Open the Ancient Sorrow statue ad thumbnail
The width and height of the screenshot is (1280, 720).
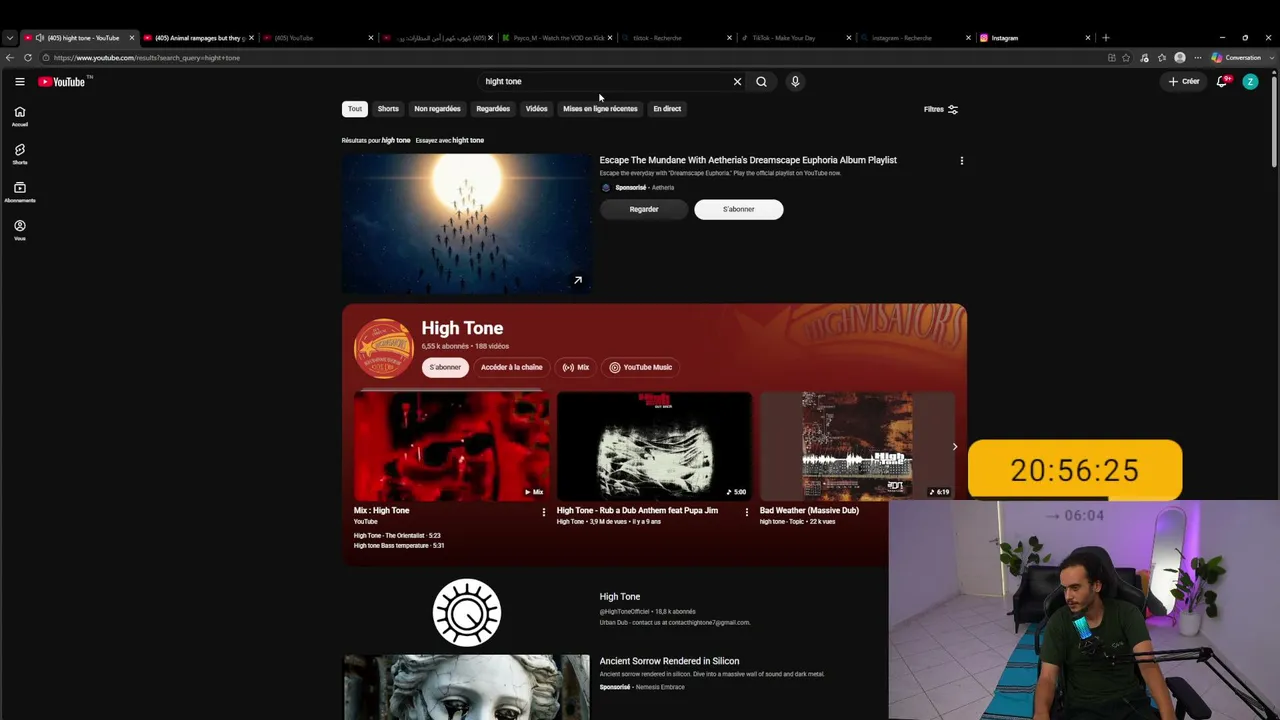[x=467, y=687]
